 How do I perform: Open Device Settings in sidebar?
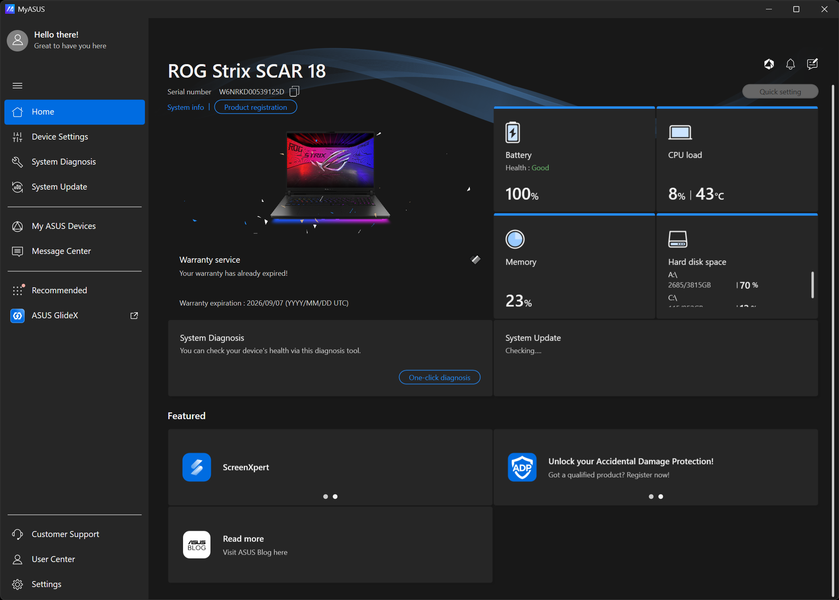(x=74, y=137)
